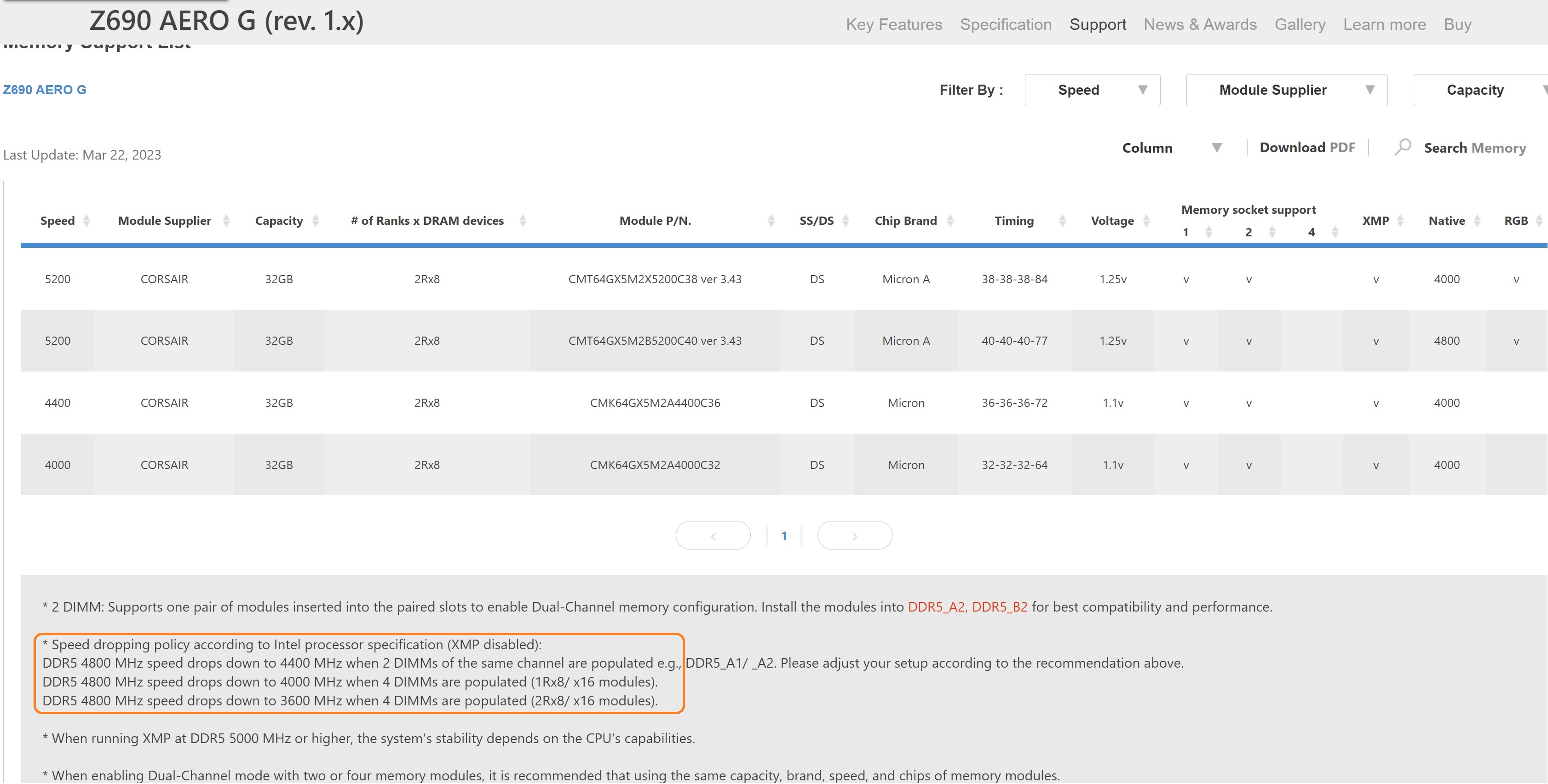This screenshot has height=784, width=1548.
Task: Click the DDR5_A2, DDR5_B2 slot link
Action: pos(967,607)
